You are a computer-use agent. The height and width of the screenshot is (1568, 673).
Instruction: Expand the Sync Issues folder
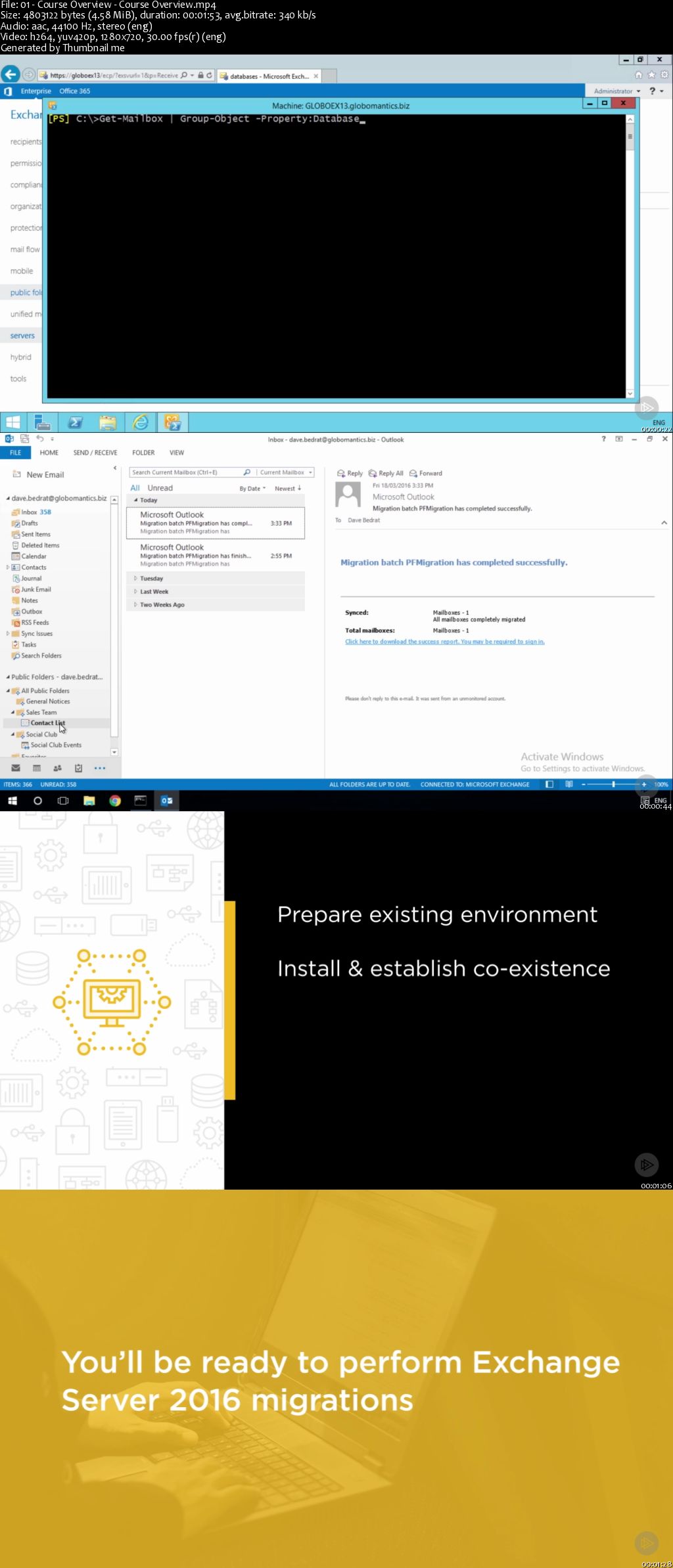8,634
